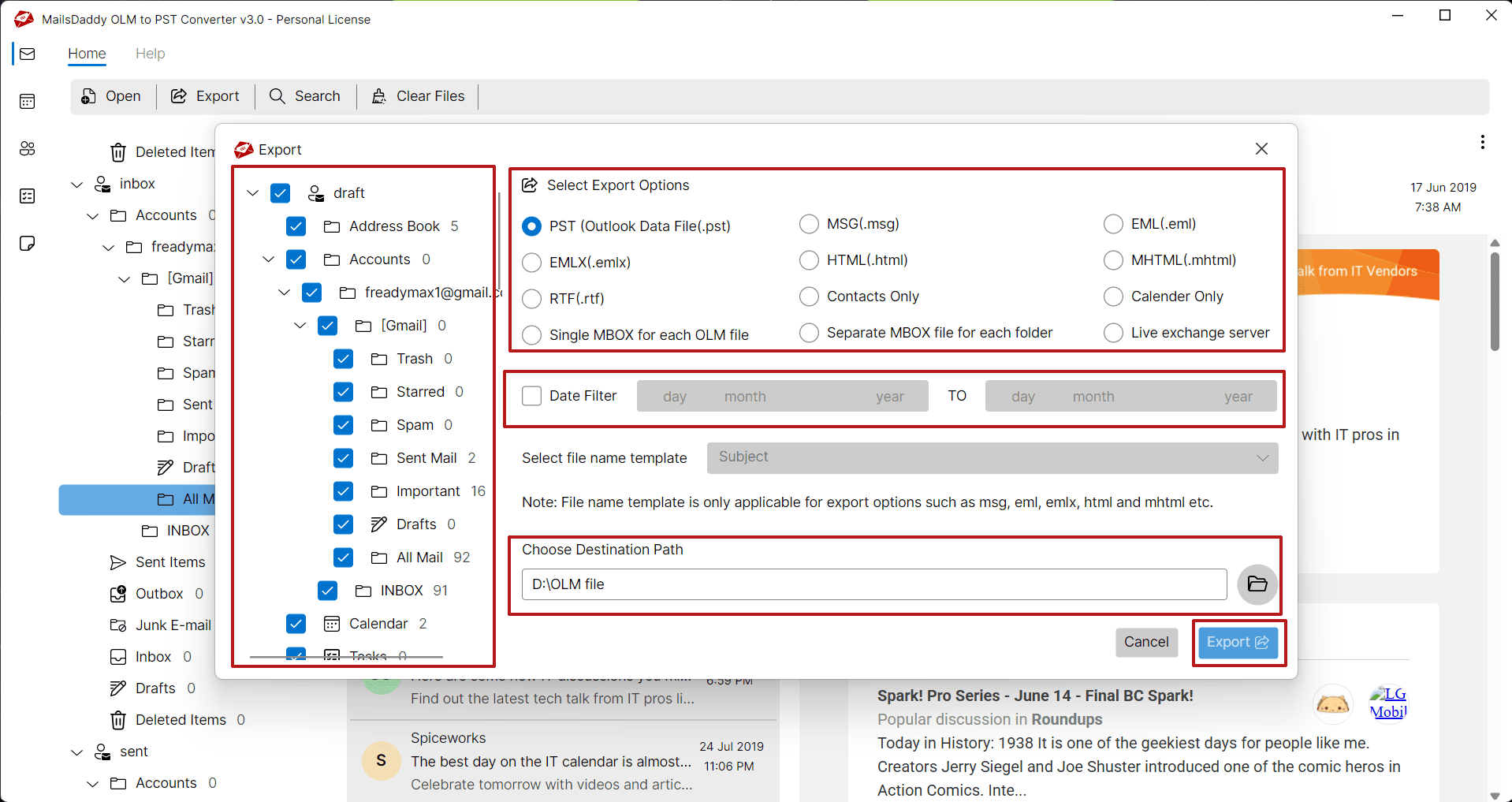Click the Inbox tray icon in sidebar
This screenshot has width=1512, height=802.
pos(118,657)
